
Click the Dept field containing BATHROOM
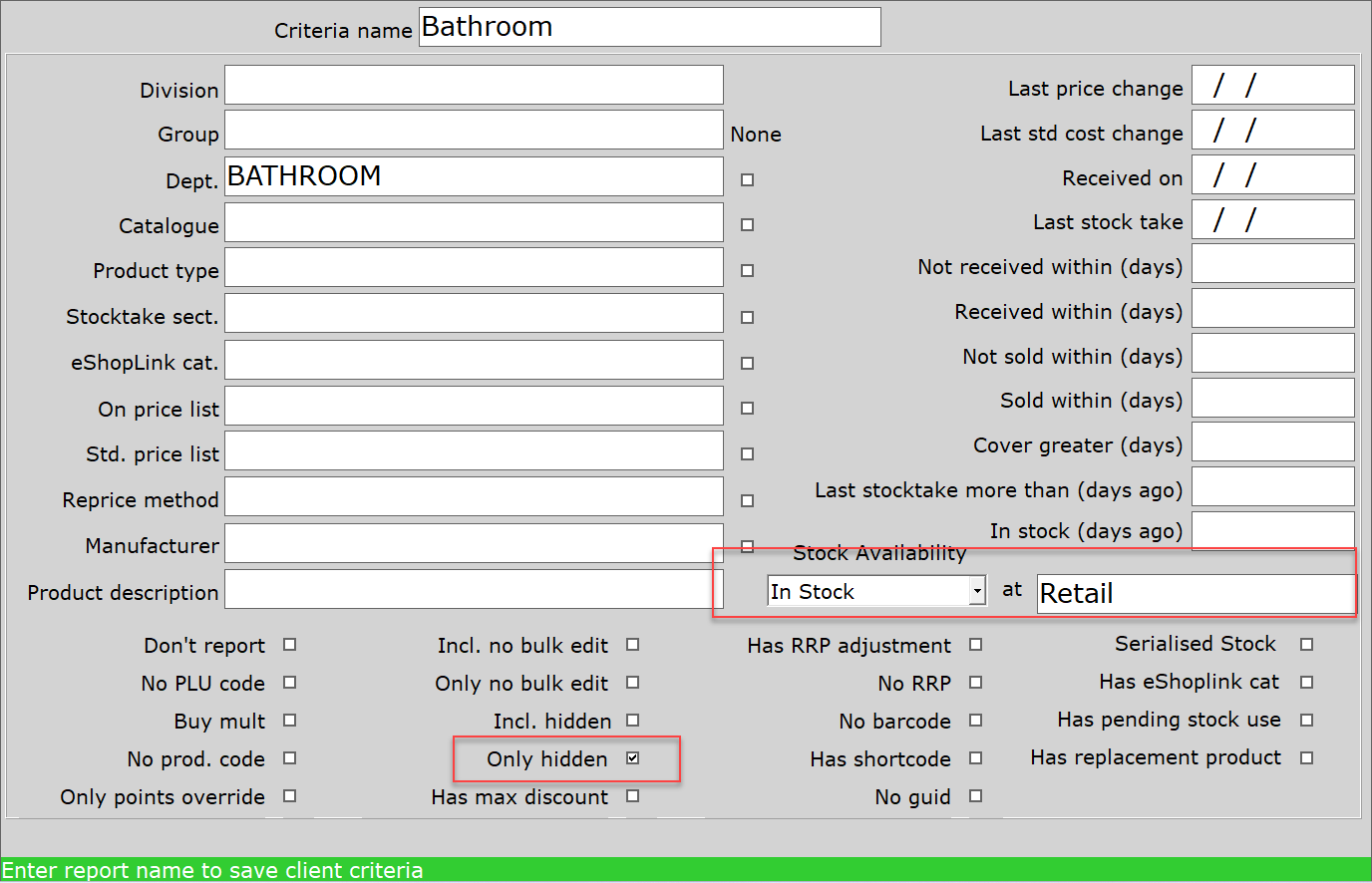tap(474, 176)
